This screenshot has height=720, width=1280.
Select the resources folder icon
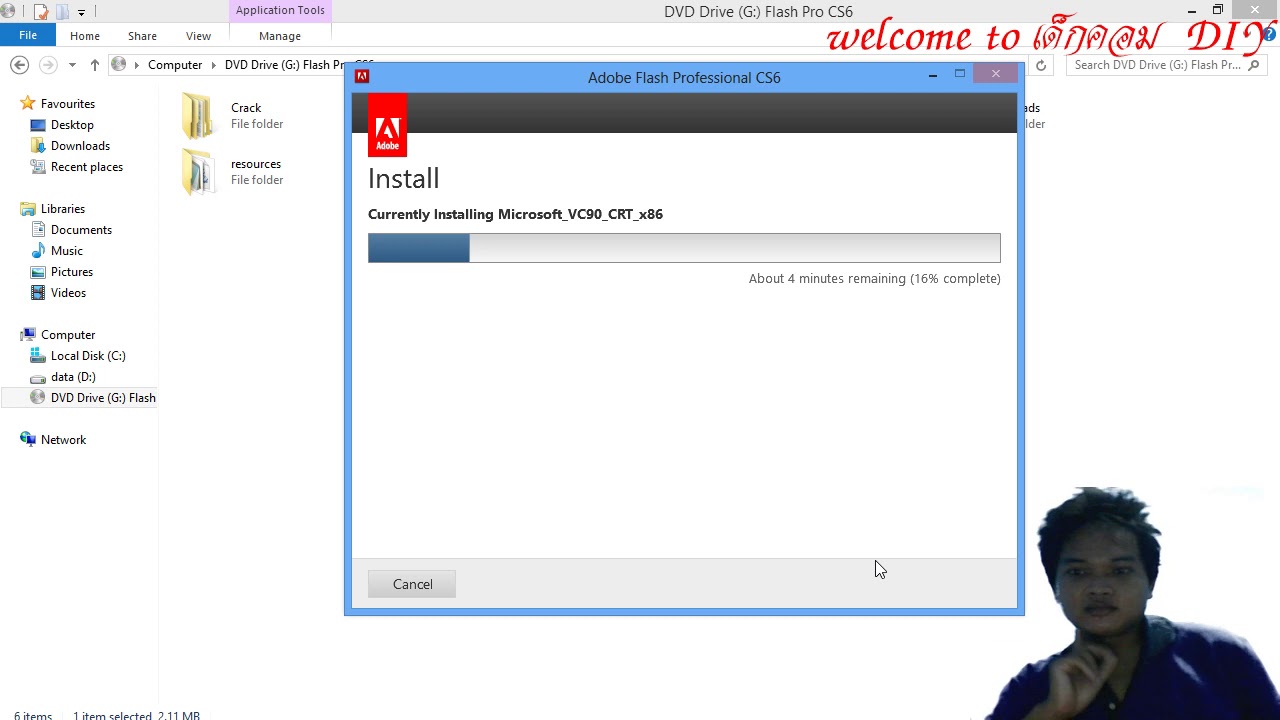(198, 172)
